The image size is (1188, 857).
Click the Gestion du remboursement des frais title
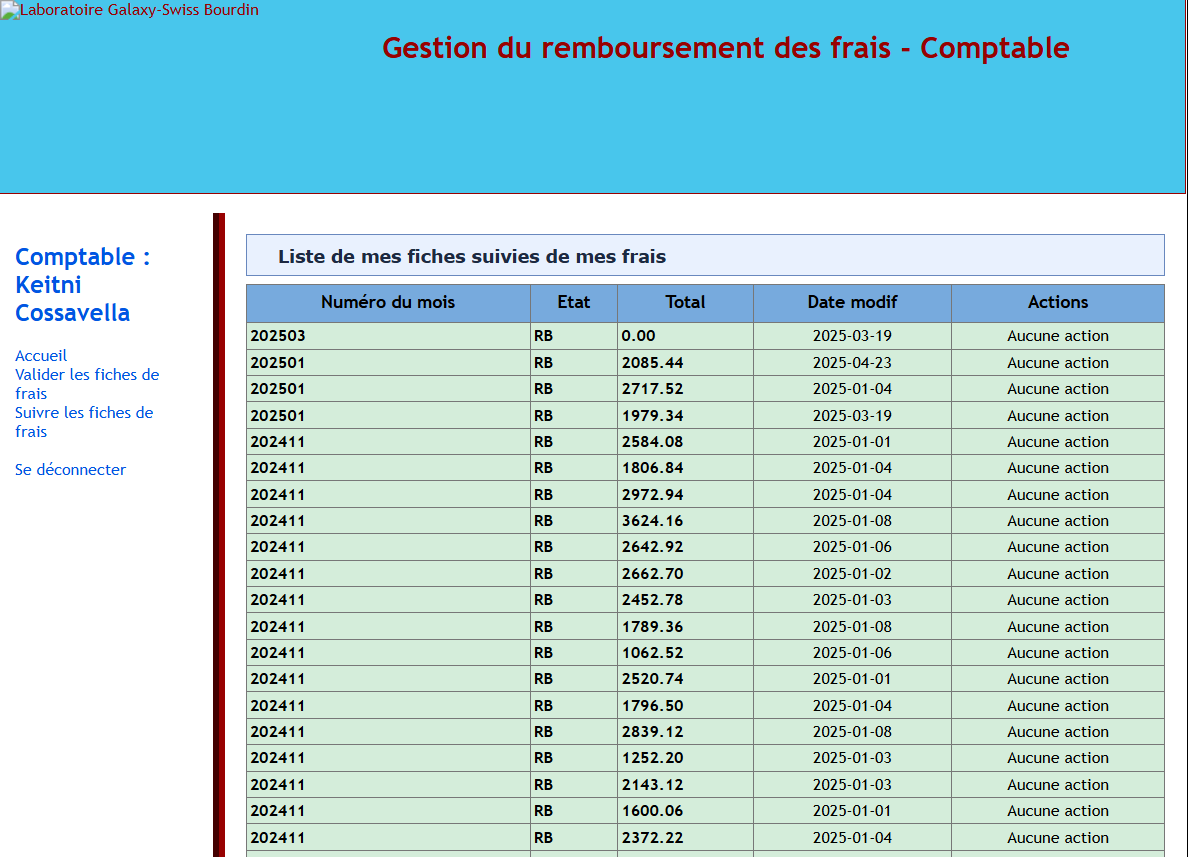725,48
